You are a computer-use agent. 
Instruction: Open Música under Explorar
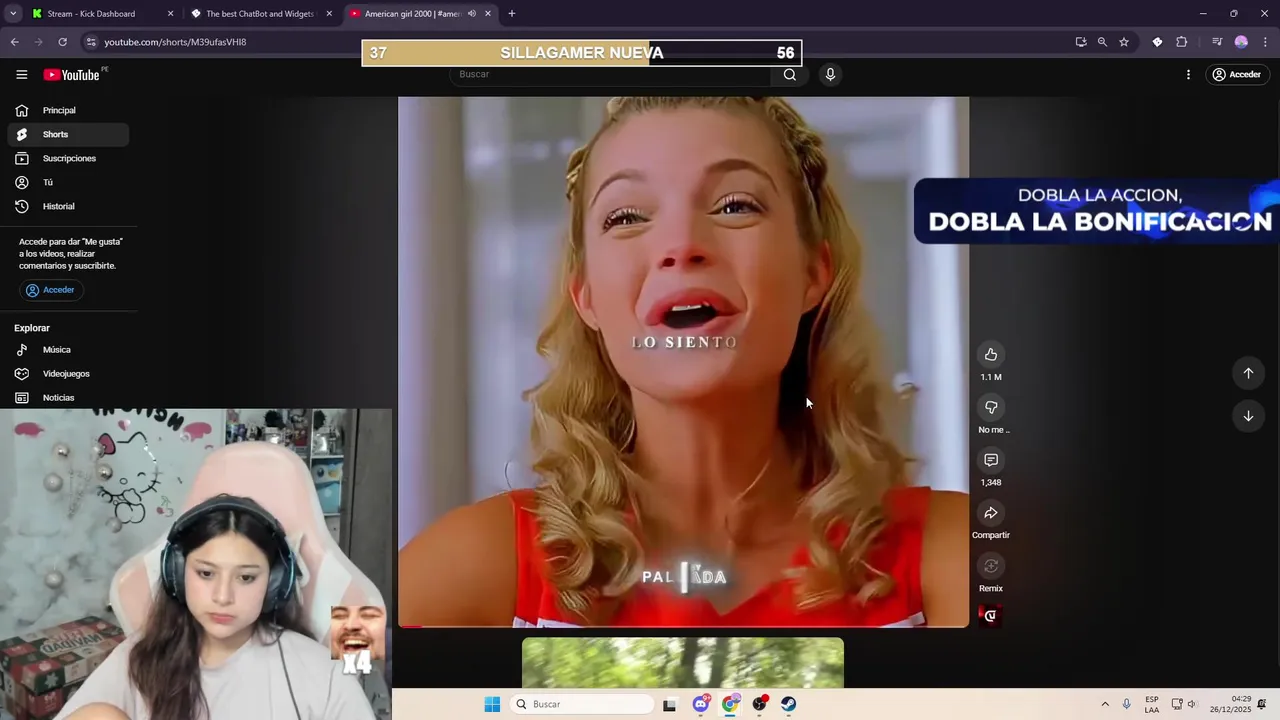(68, 350)
